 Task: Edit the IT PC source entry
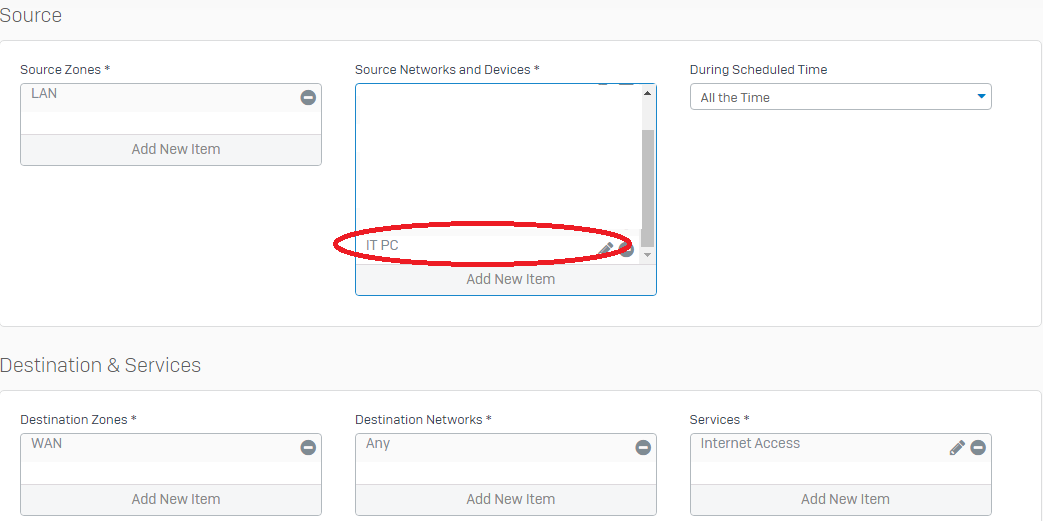(606, 249)
